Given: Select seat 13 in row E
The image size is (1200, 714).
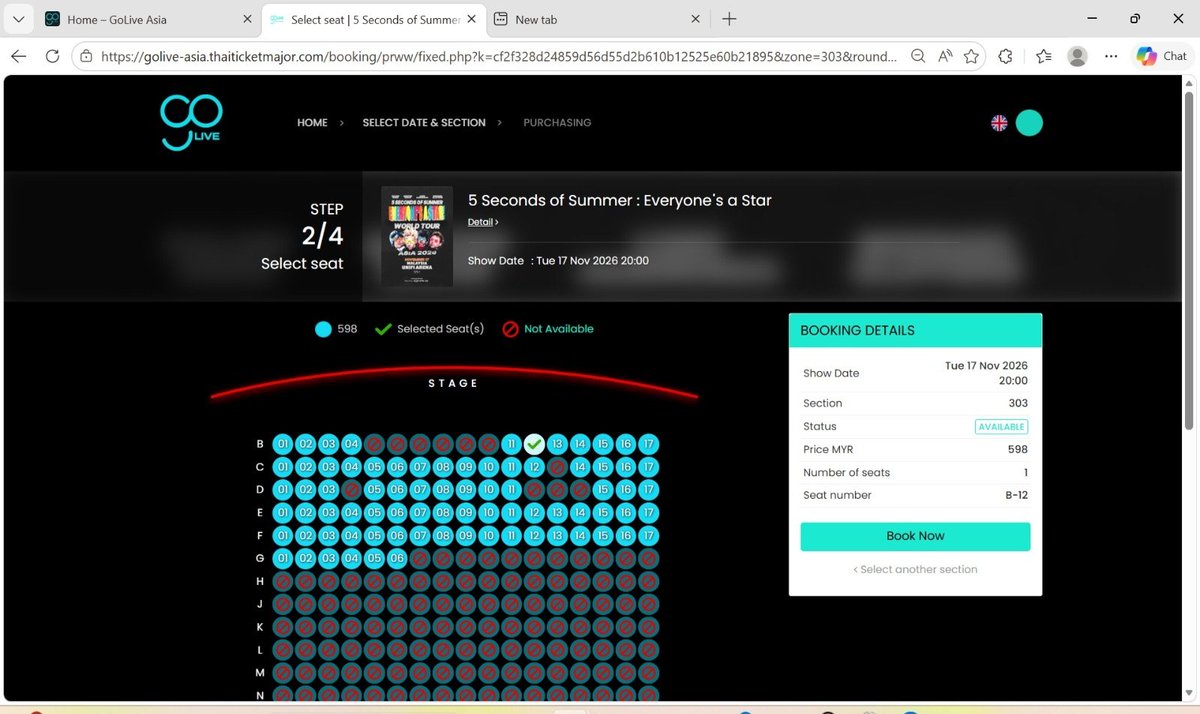Looking at the screenshot, I should click(x=557, y=513).
